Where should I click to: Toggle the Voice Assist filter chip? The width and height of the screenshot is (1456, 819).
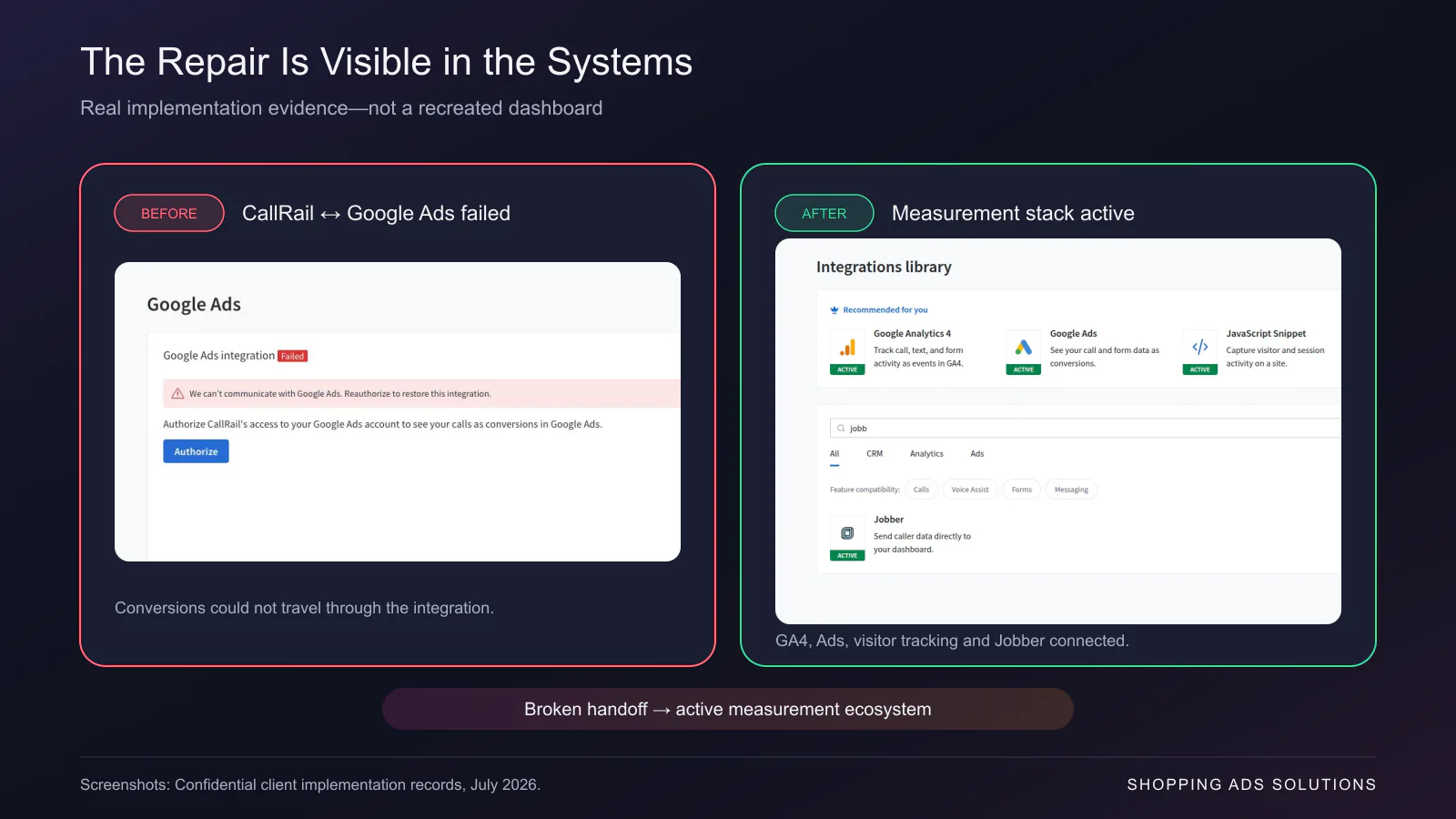[970, 490]
